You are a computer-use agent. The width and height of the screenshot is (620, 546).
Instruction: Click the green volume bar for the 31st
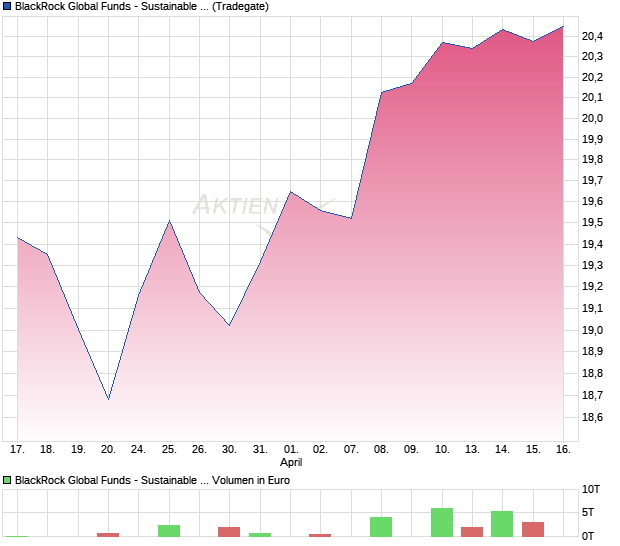(260, 535)
